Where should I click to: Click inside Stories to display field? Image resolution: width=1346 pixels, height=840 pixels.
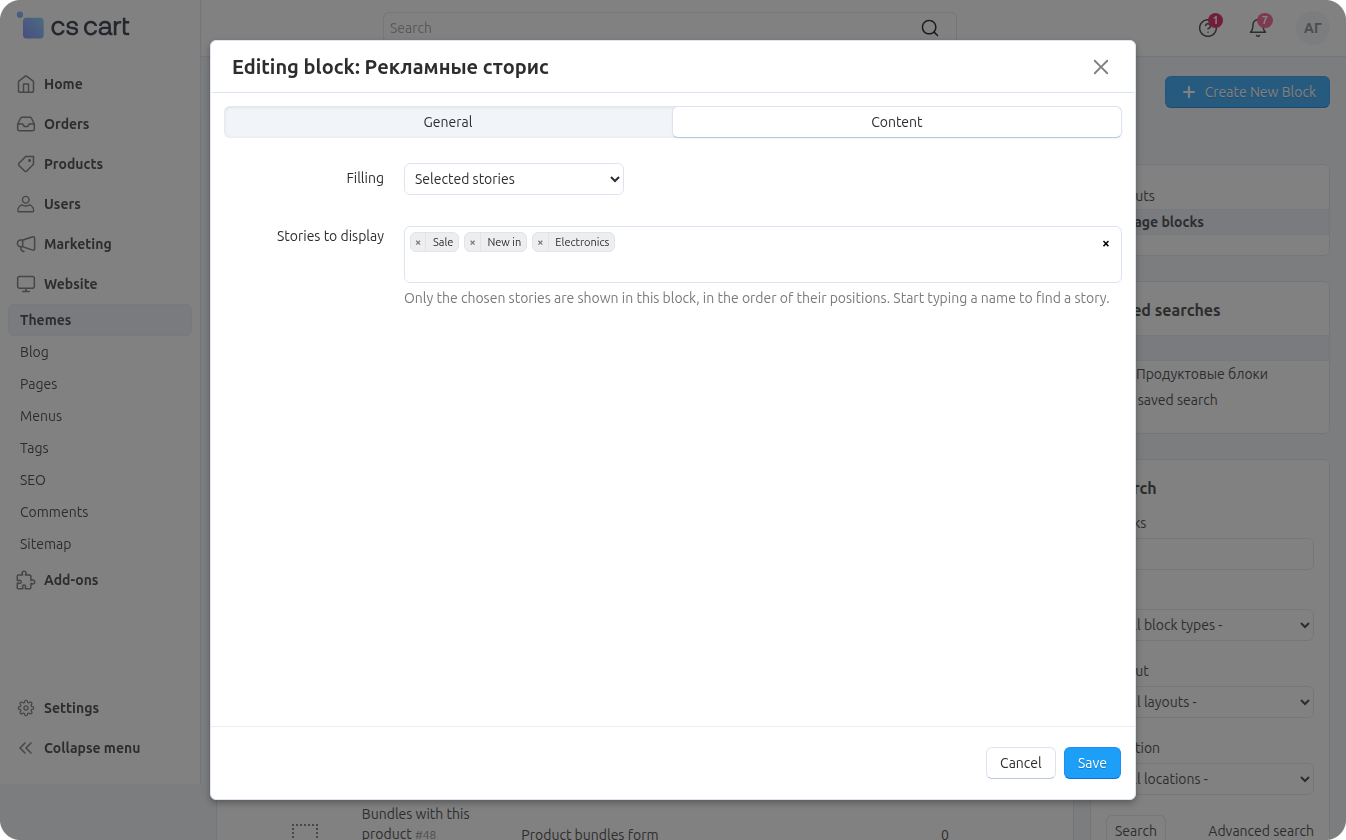coord(762,255)
